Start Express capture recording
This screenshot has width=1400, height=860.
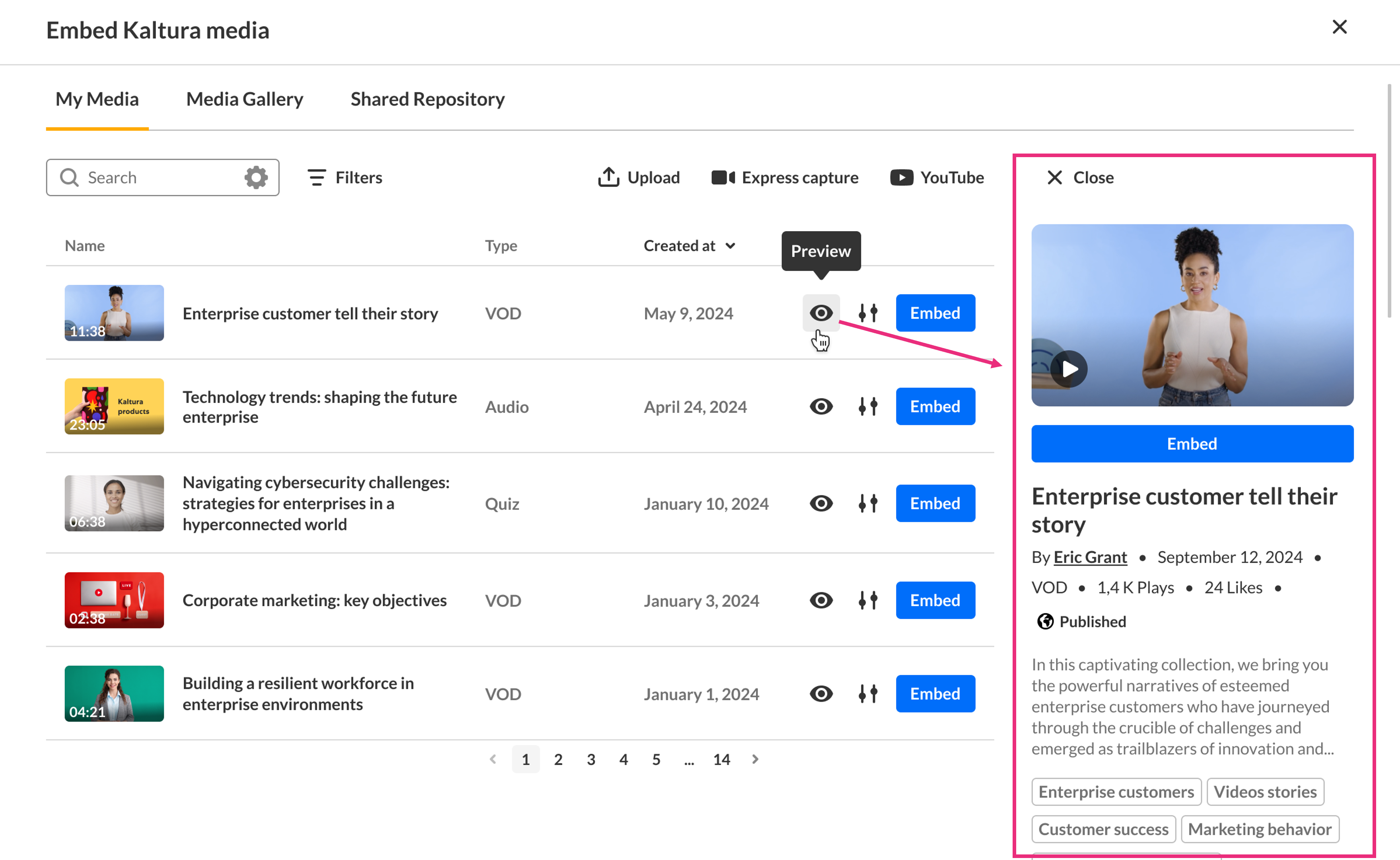(785, 177)
